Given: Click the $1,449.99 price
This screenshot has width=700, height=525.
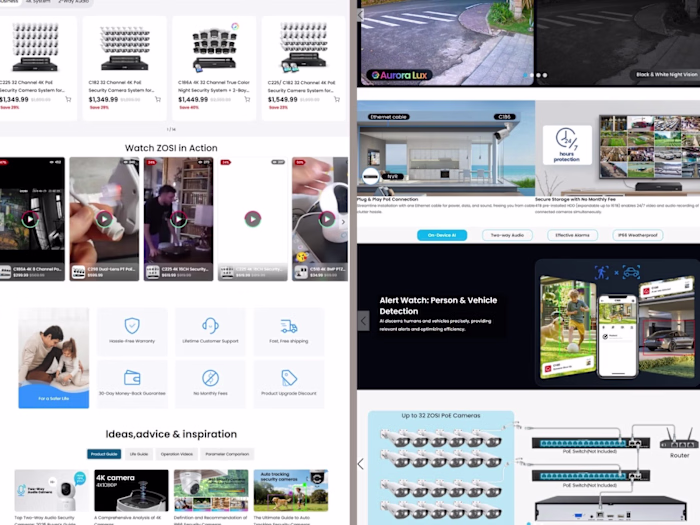Looking at the screenshot, I should point(193,99).
